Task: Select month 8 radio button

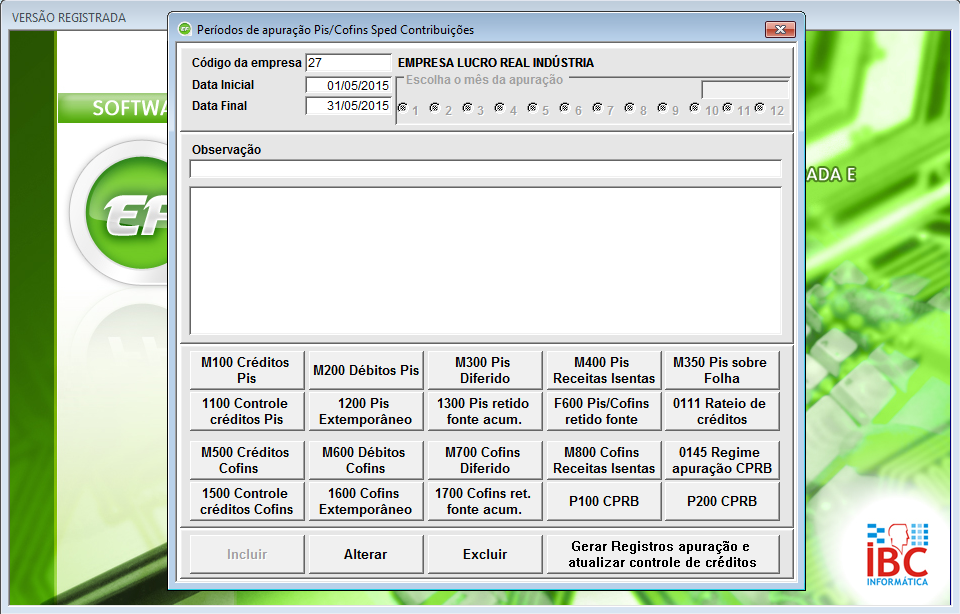Action: tap(629, 108)
